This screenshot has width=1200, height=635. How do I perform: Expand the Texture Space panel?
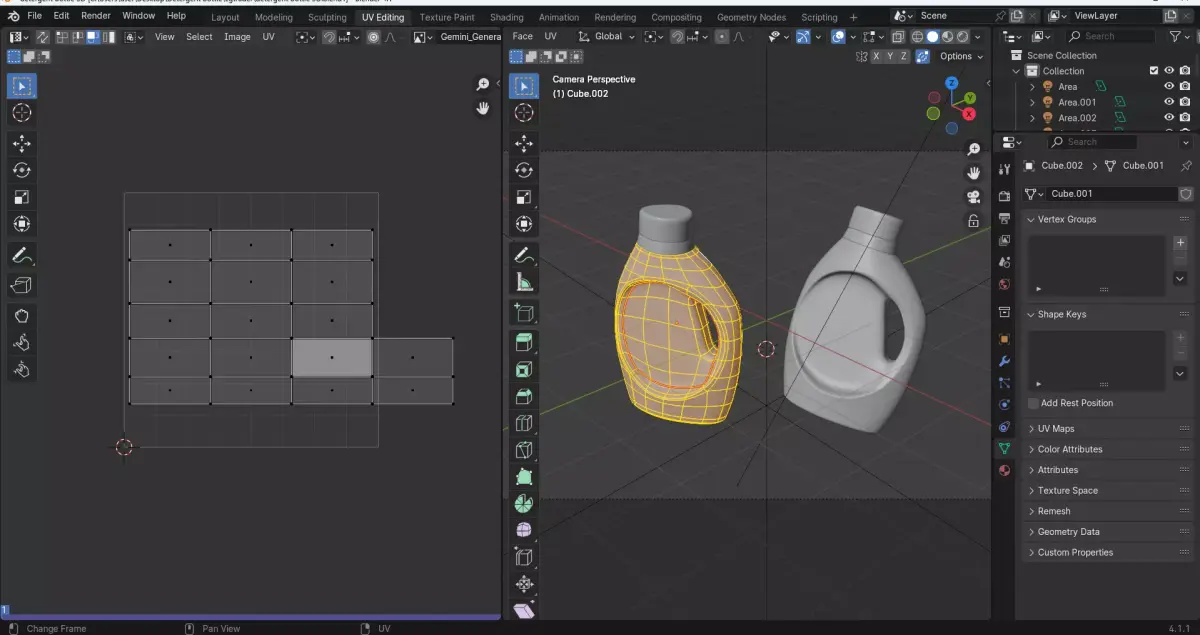tap(1110, 490)
